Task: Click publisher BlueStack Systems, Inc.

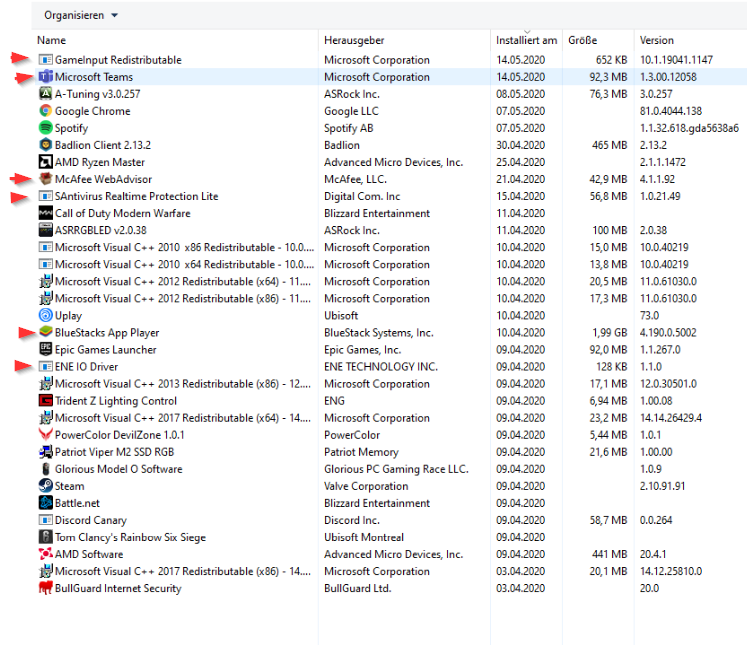Action: (x=379, y=333)
